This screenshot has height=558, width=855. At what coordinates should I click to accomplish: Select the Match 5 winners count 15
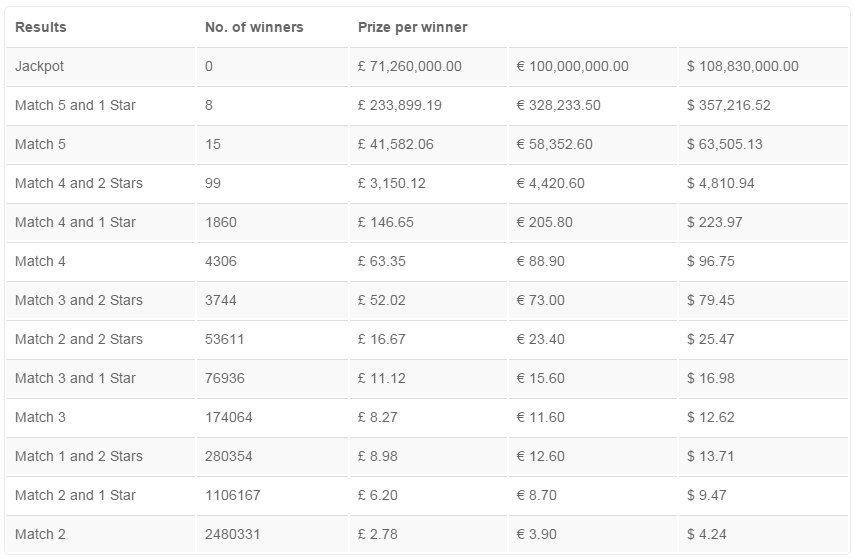coord(213,145)
